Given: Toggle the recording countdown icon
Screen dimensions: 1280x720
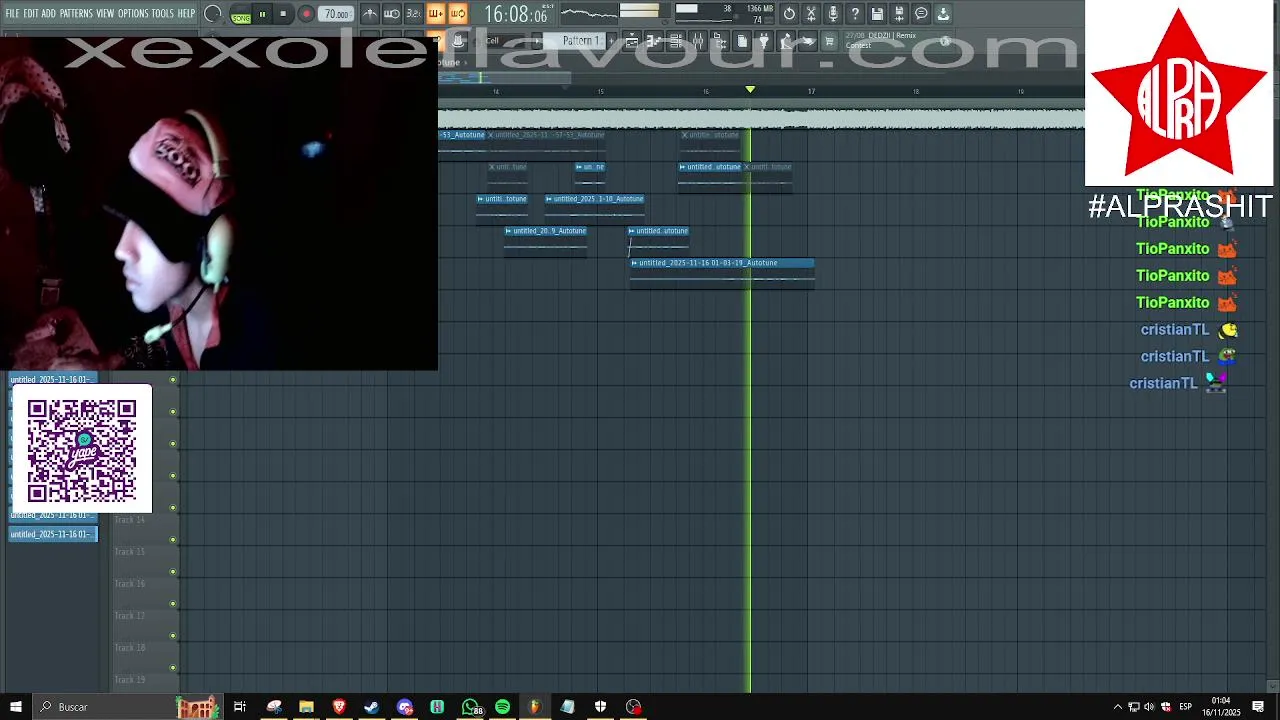Looking at the screenshot, I should click(414, 14).
